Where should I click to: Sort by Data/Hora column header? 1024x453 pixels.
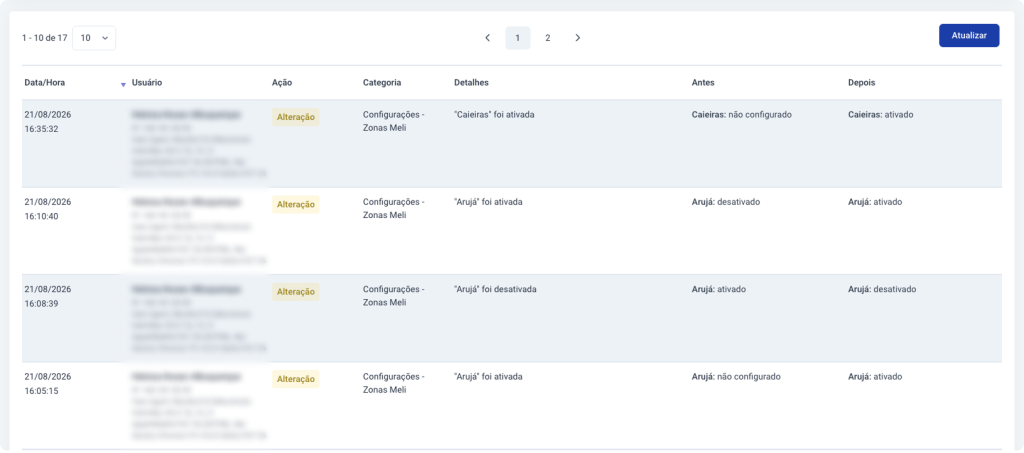pyautogui.click(x=45, y=83)
